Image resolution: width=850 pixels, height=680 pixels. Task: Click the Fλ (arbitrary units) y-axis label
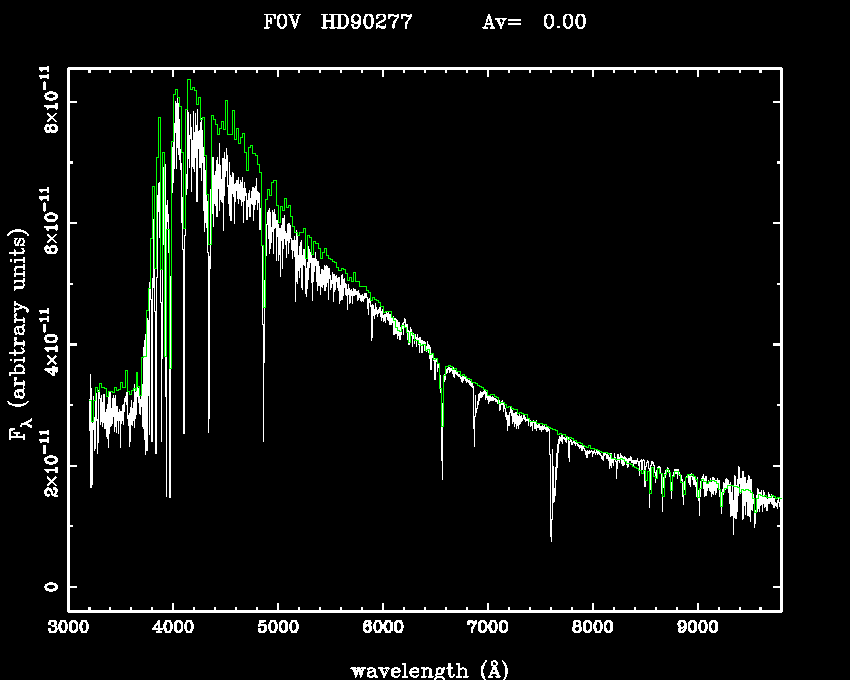click(x=18, y=335)
